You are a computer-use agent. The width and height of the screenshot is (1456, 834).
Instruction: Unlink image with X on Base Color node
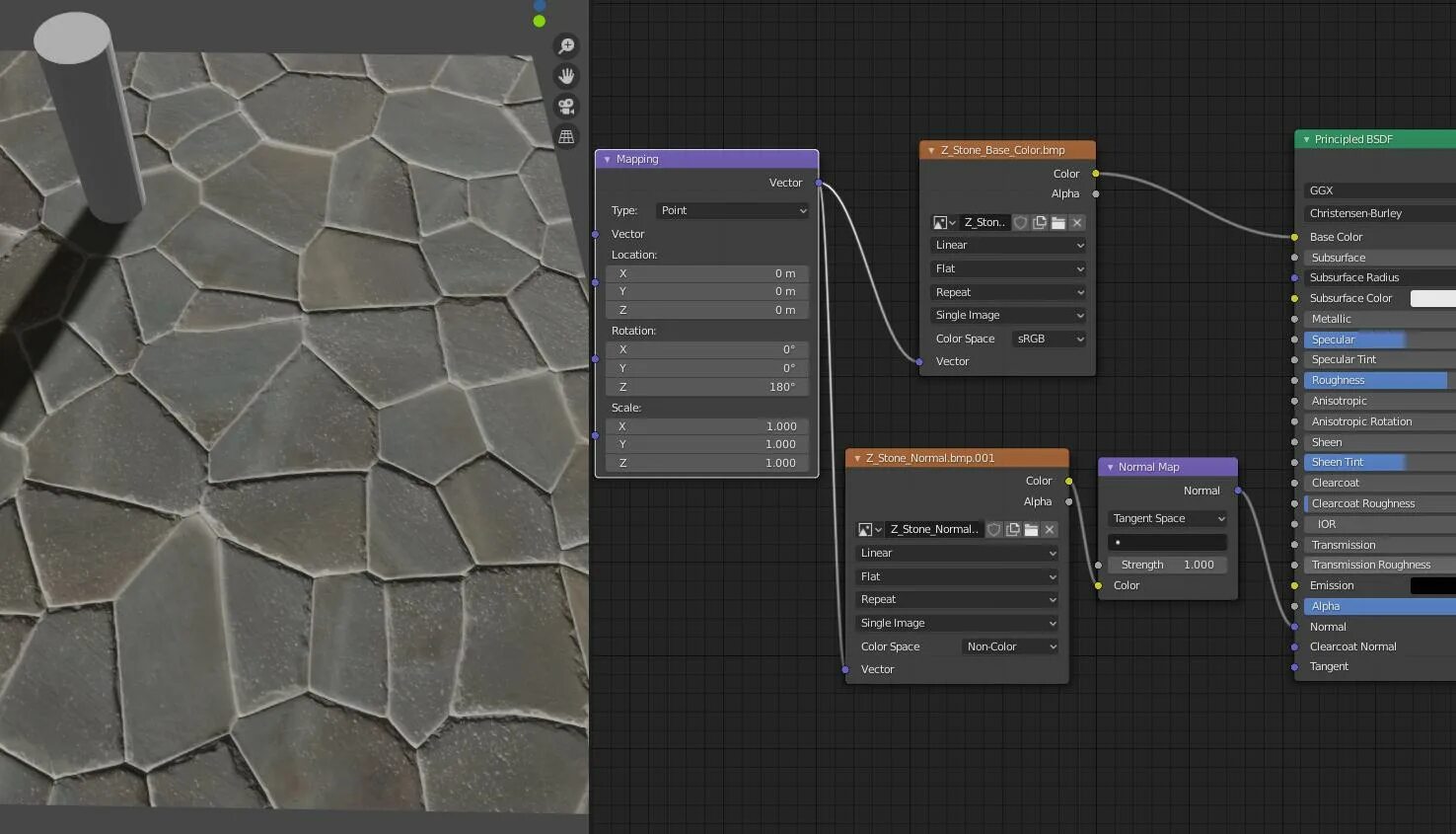[x=1077, y=223]
